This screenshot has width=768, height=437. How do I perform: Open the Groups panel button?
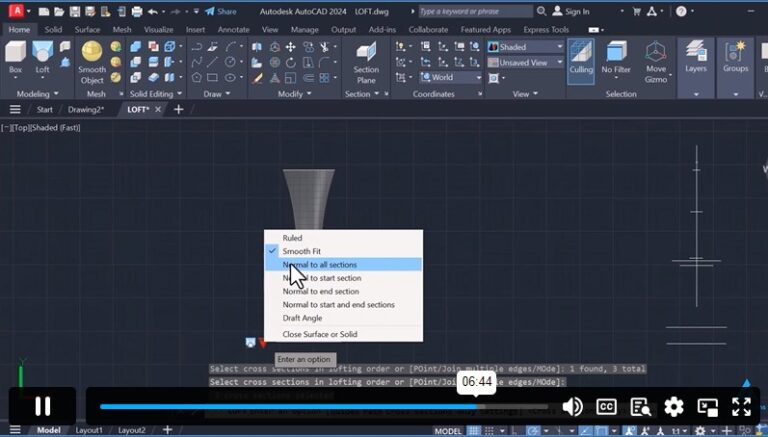[x=735, y=57]
